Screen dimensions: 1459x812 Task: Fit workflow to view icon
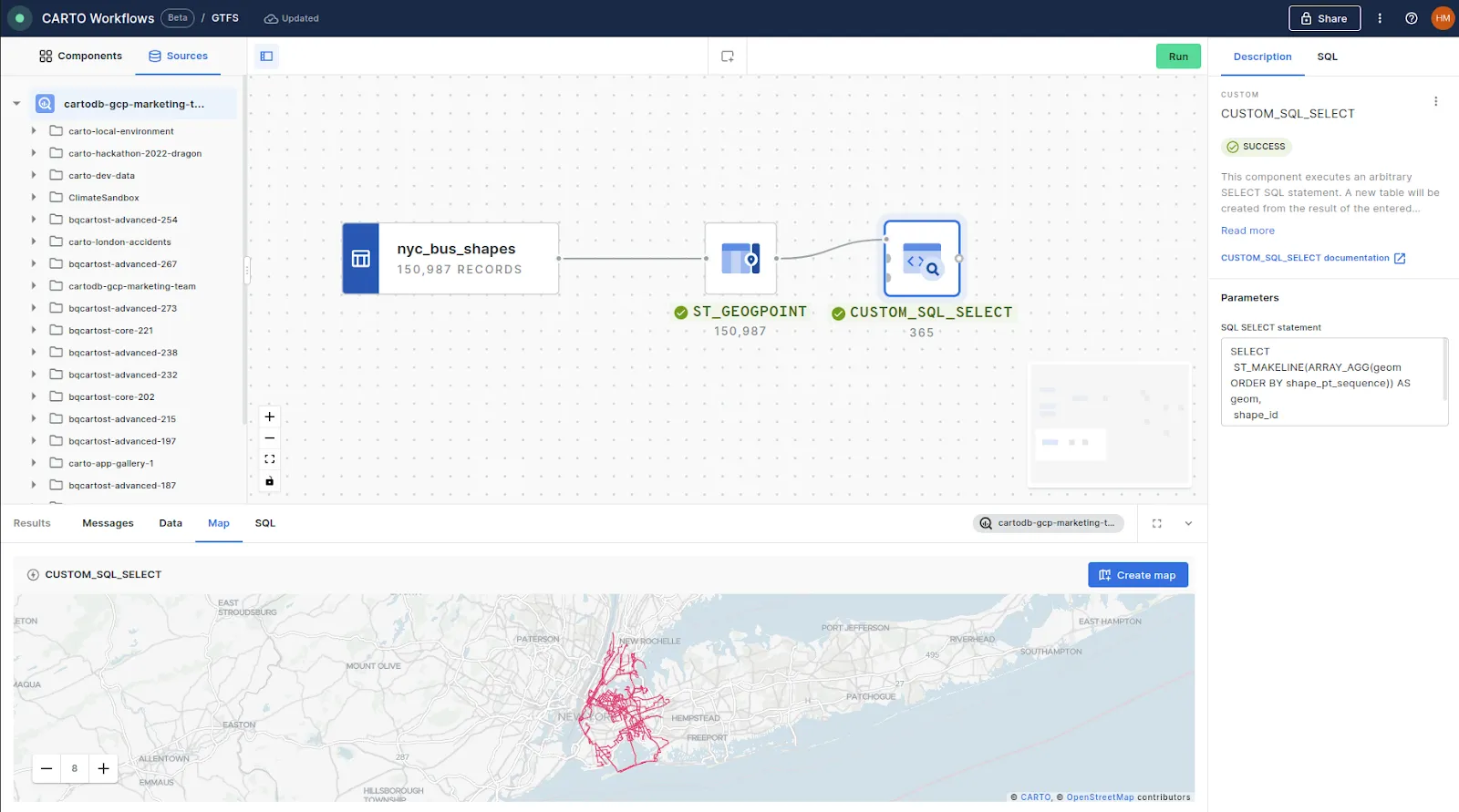tap(270, 459)
